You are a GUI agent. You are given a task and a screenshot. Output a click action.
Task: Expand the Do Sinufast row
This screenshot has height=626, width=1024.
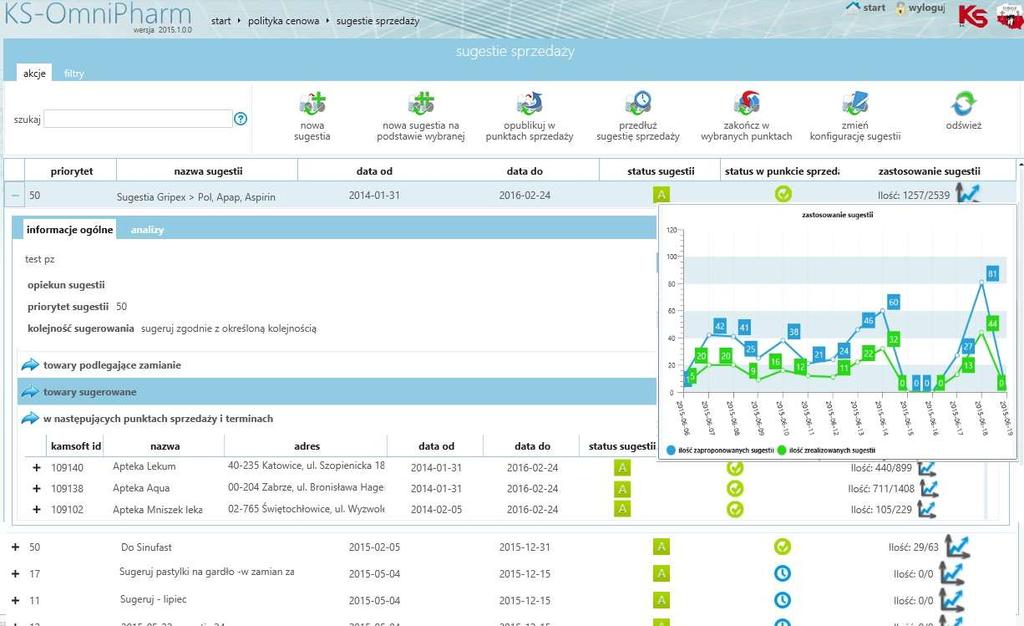pos(15,547)
